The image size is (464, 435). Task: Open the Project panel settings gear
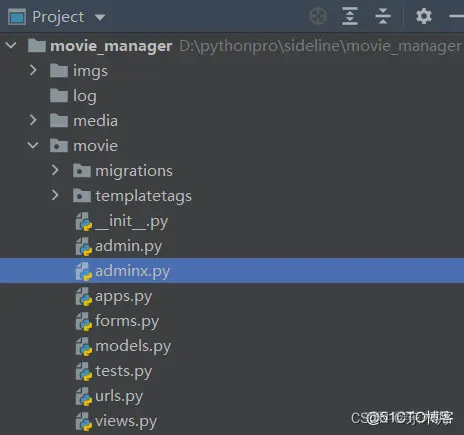coord(424,16)
